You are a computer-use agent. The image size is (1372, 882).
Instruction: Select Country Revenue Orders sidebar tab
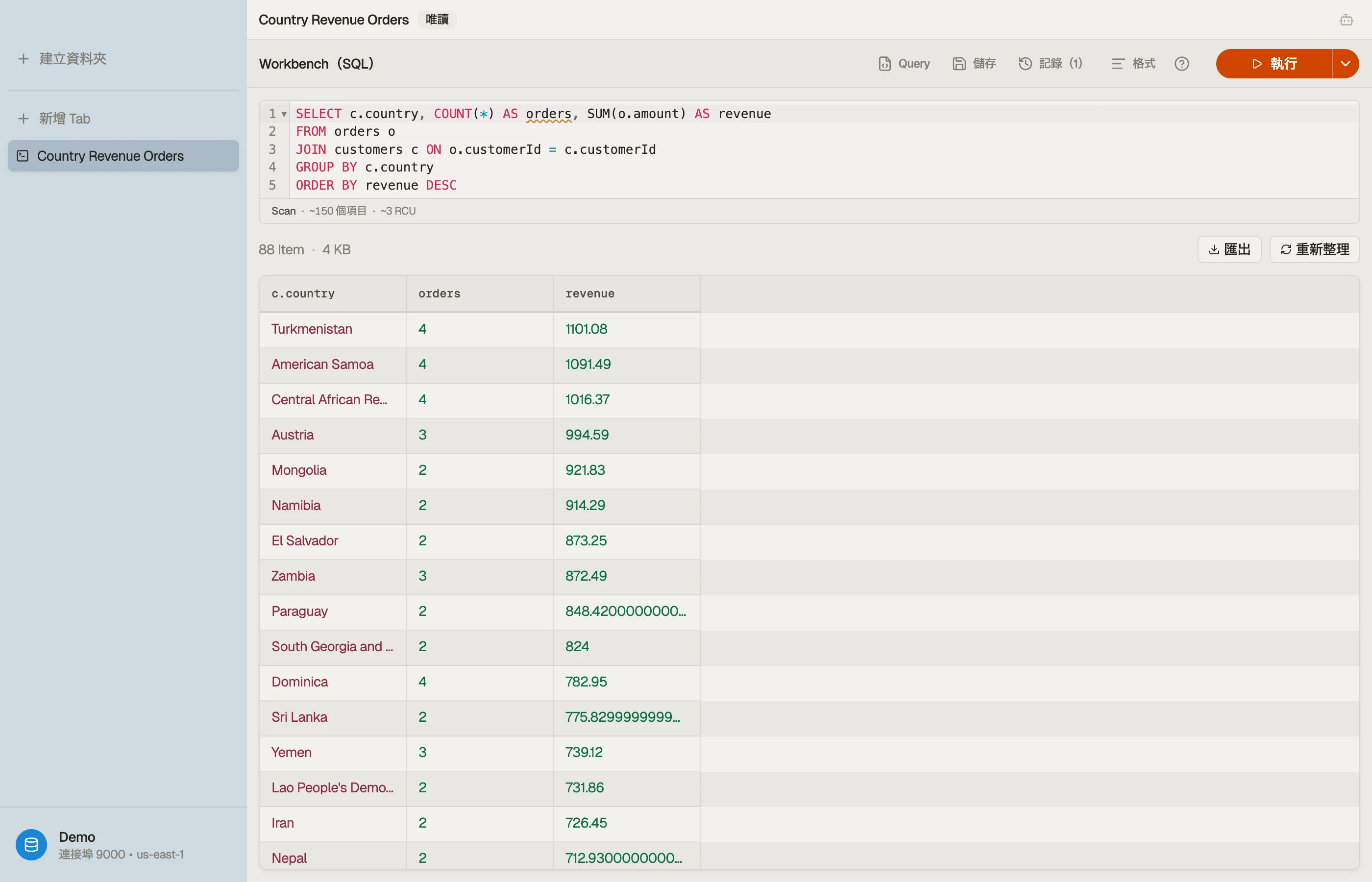click(123, 156)
